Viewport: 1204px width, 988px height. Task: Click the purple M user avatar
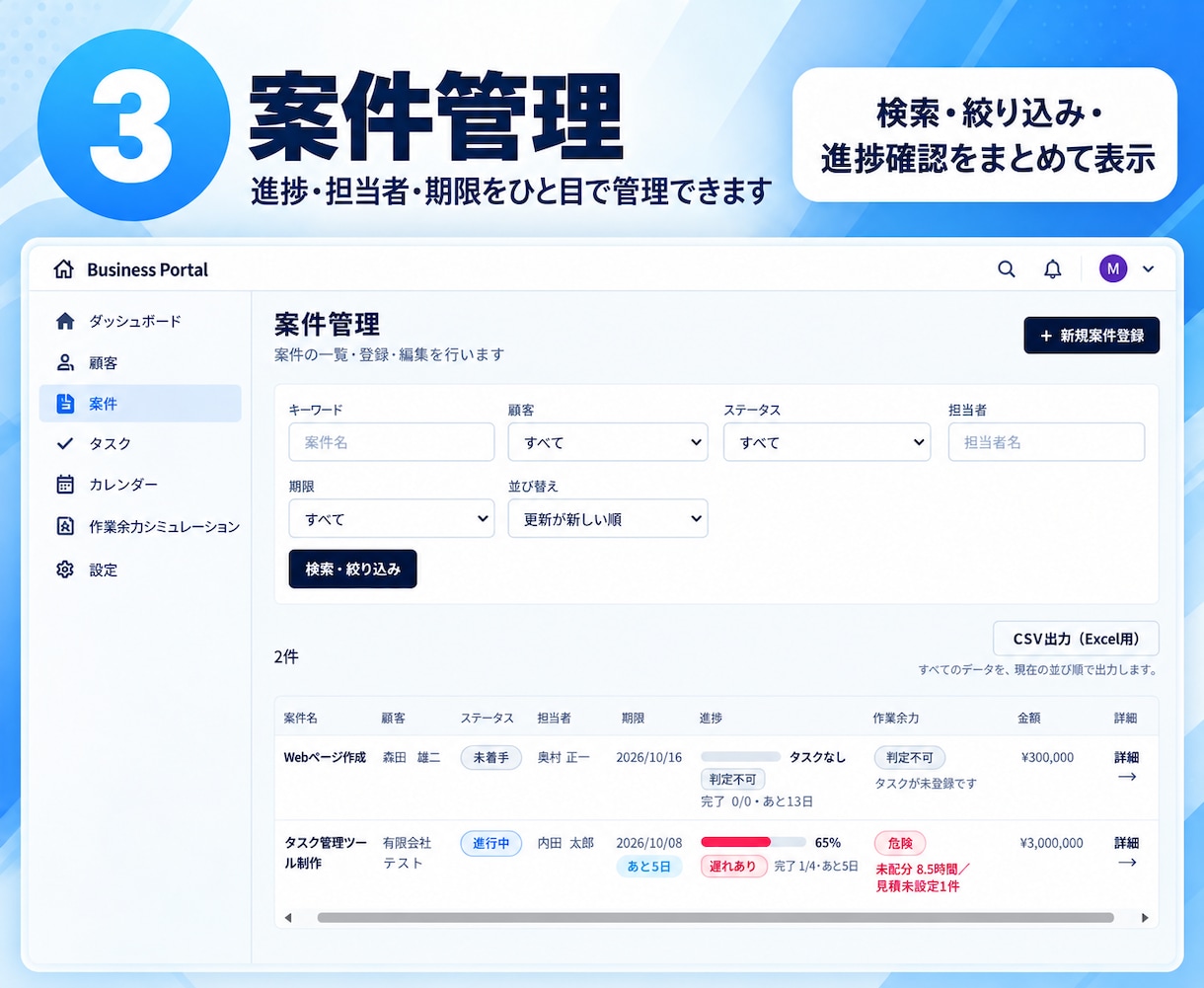pyautogui.click(x=1113, y=268)
